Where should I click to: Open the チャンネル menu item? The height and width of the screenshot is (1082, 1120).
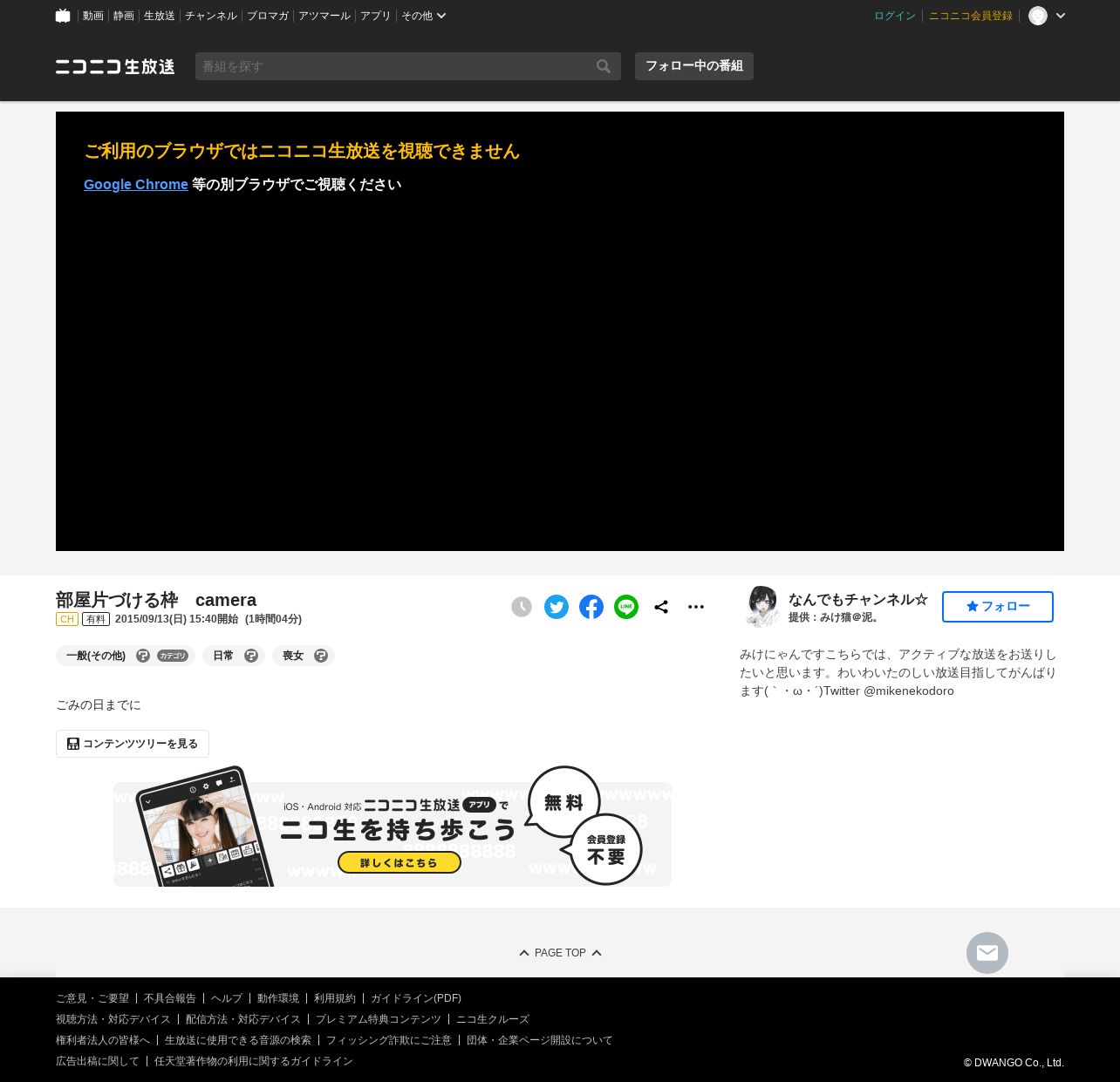click(211, 16)
